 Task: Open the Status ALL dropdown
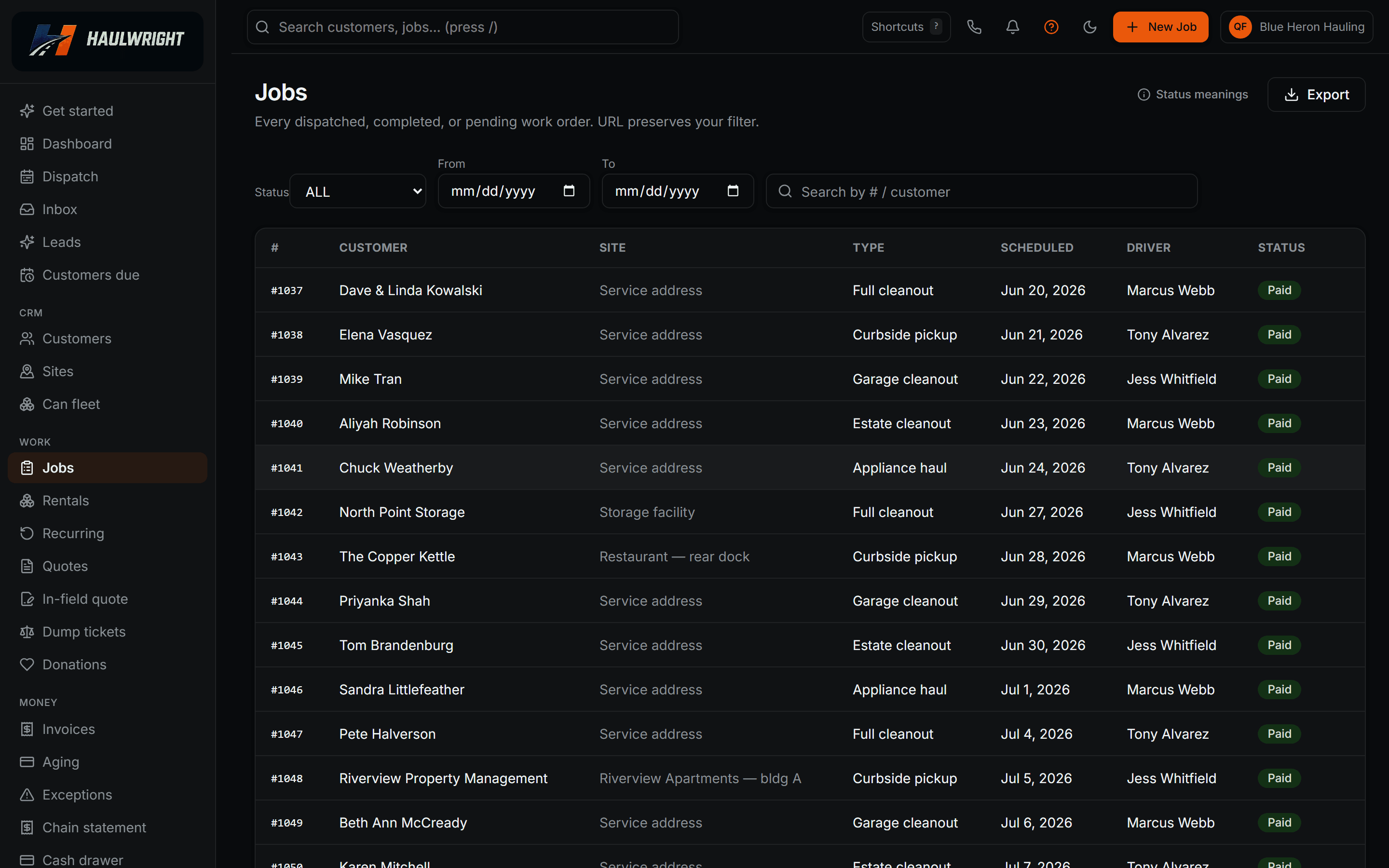click(x=357, y=191)
